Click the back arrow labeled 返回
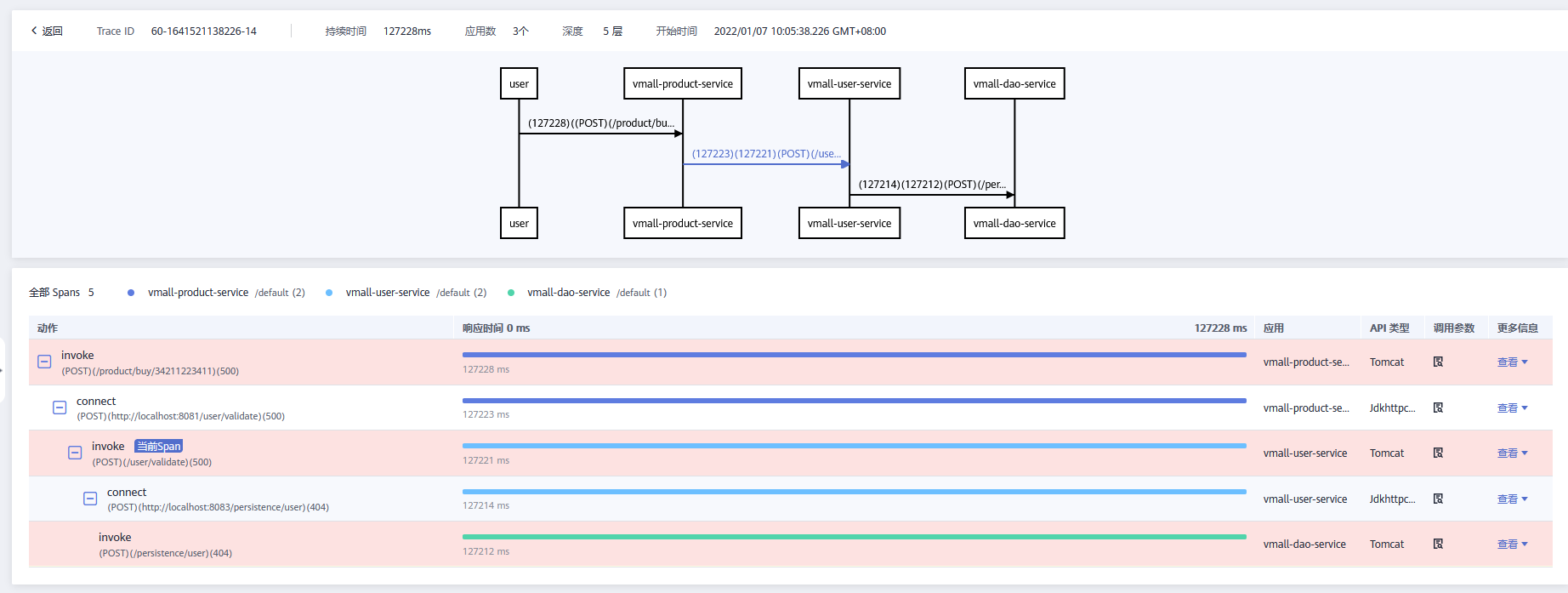Screen dimensions: 1568x593 pyautogui.click(x=47, y=31)
